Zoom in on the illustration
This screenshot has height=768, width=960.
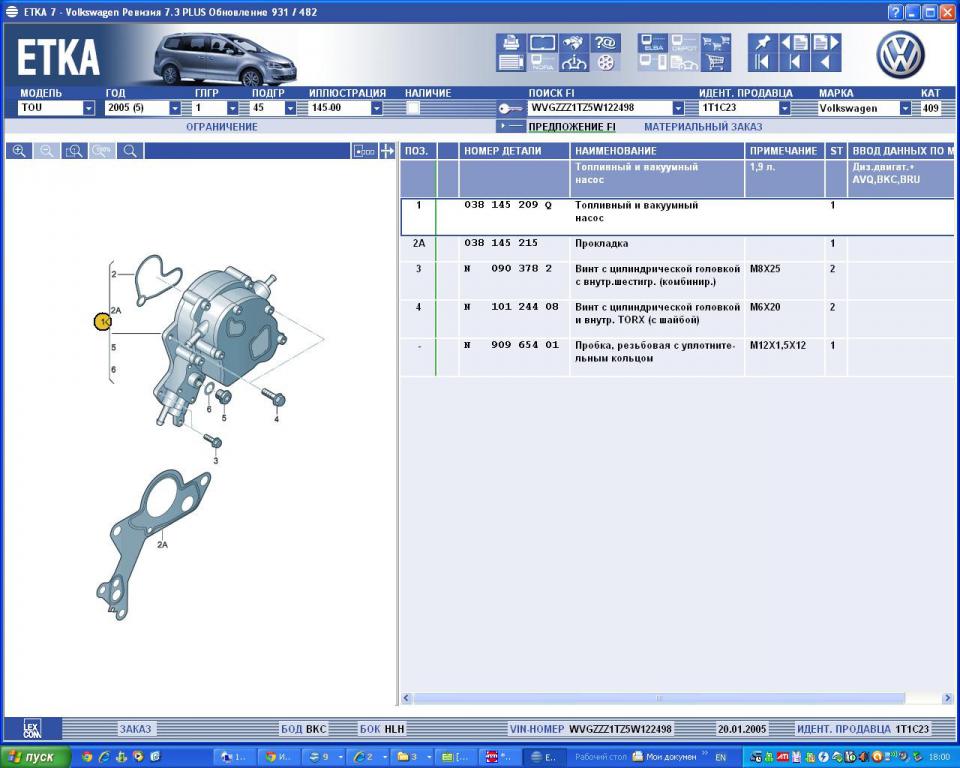(19, 151)
